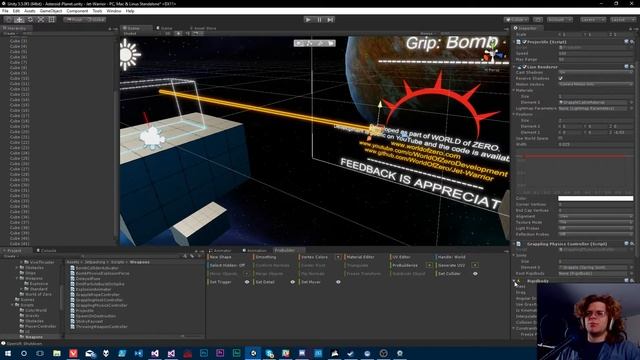Open the Texture Mode dropdown
The height and width of the screenshot is (360, 640).
coord(596,222)
